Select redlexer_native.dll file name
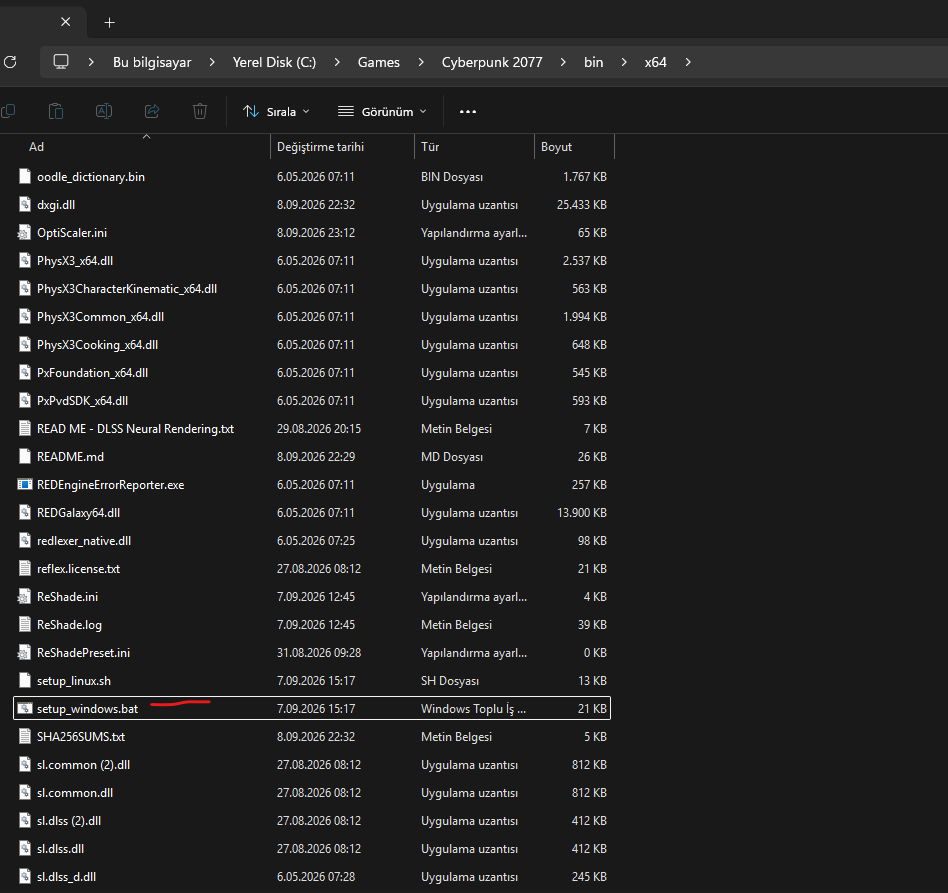The width and height of the screenshot is (948, 893). [x=84, y=541]
